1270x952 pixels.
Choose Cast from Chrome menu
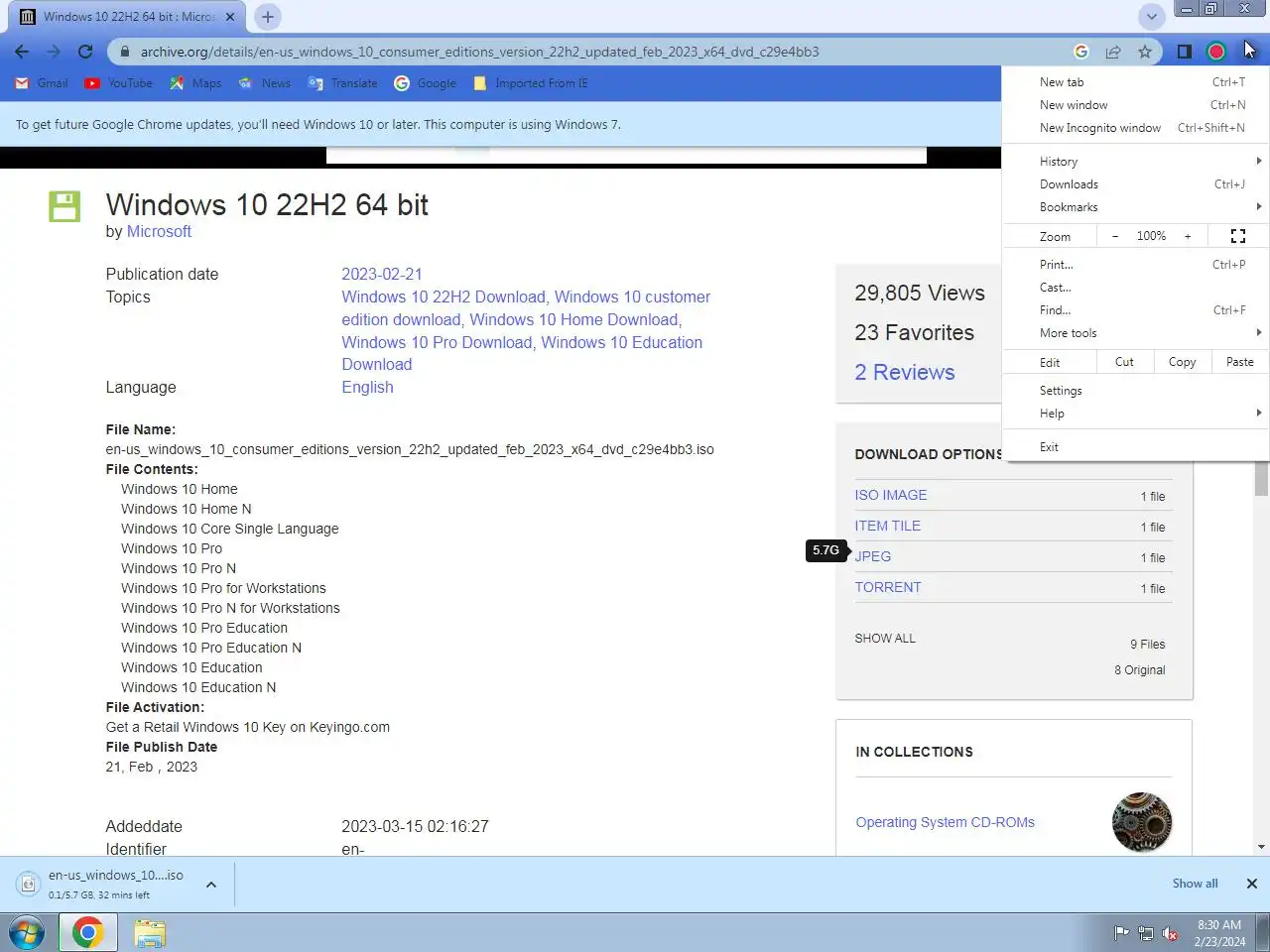click(x=1136, y=288)
